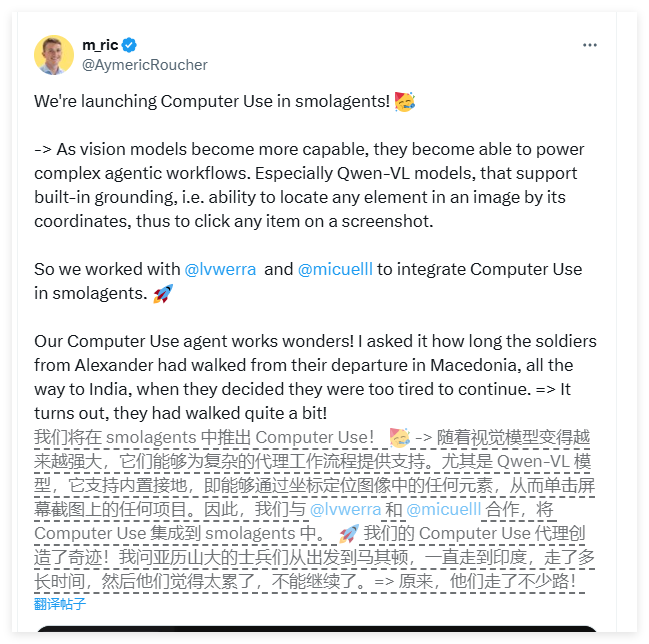Open the tweet's three-dot more menu
The width and height of the screenshot is (649, 644).
(x=590, y=46)
